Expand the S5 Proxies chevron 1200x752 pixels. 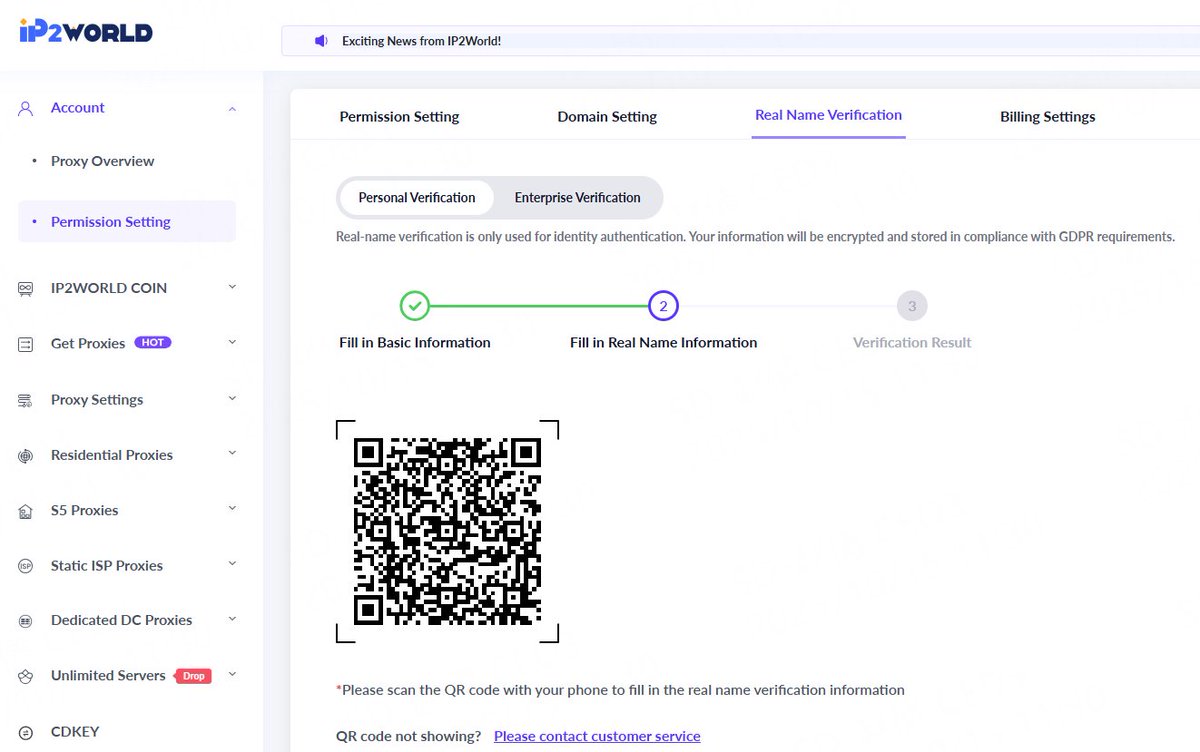click(x=232, y=509)
